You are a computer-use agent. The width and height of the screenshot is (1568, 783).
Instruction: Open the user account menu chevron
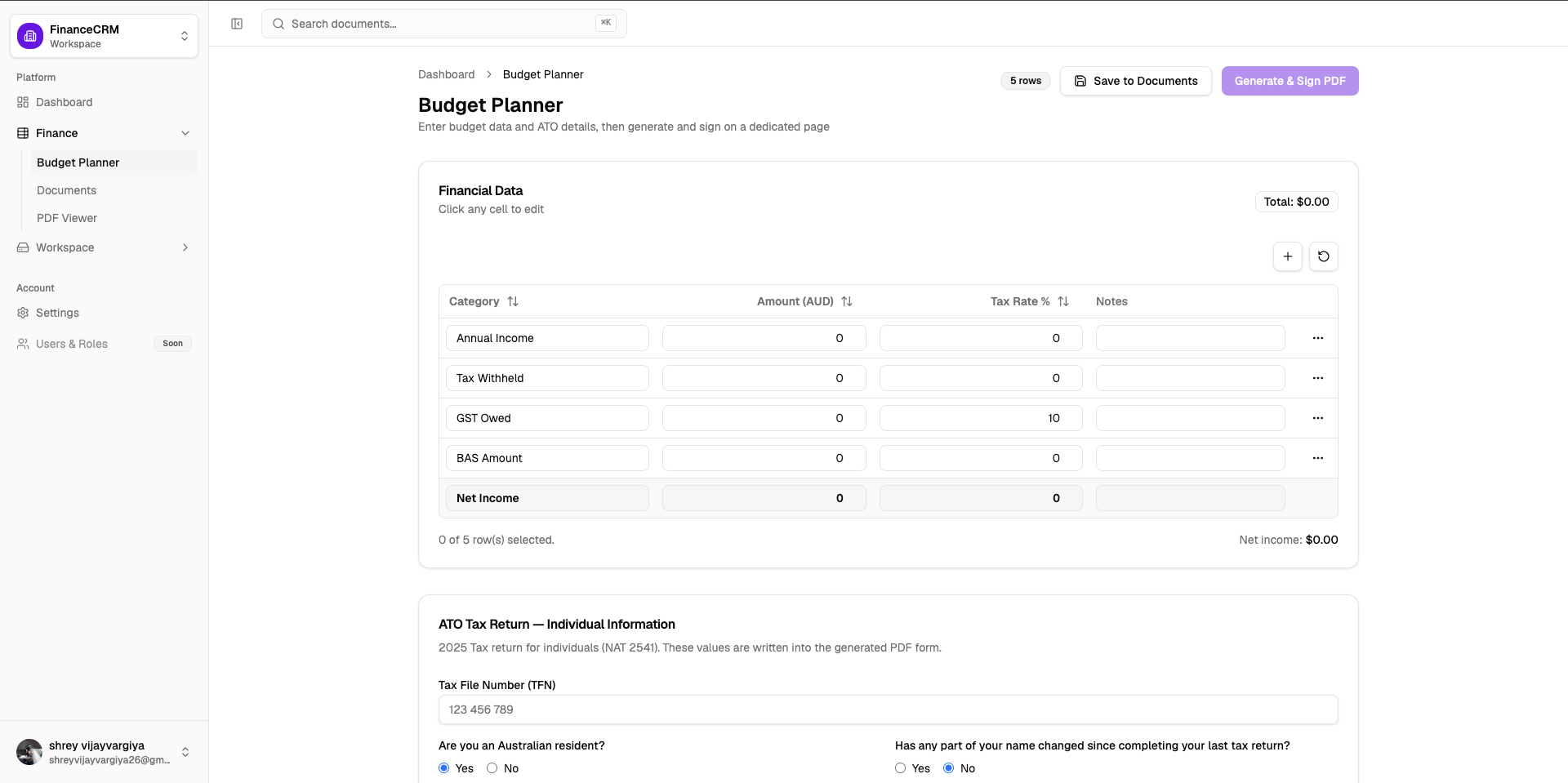coord(185,752)
